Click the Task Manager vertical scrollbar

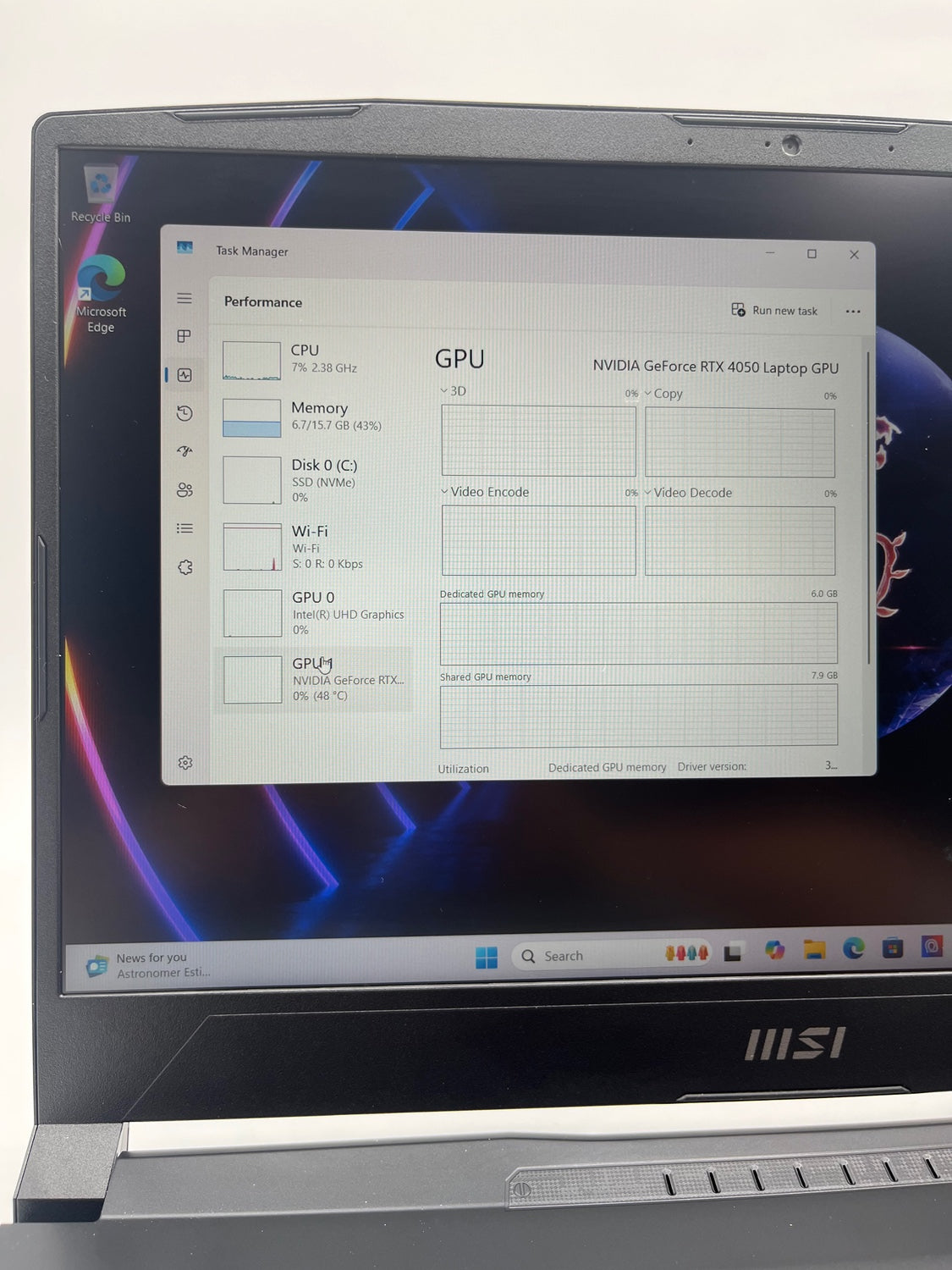[868, 508]
